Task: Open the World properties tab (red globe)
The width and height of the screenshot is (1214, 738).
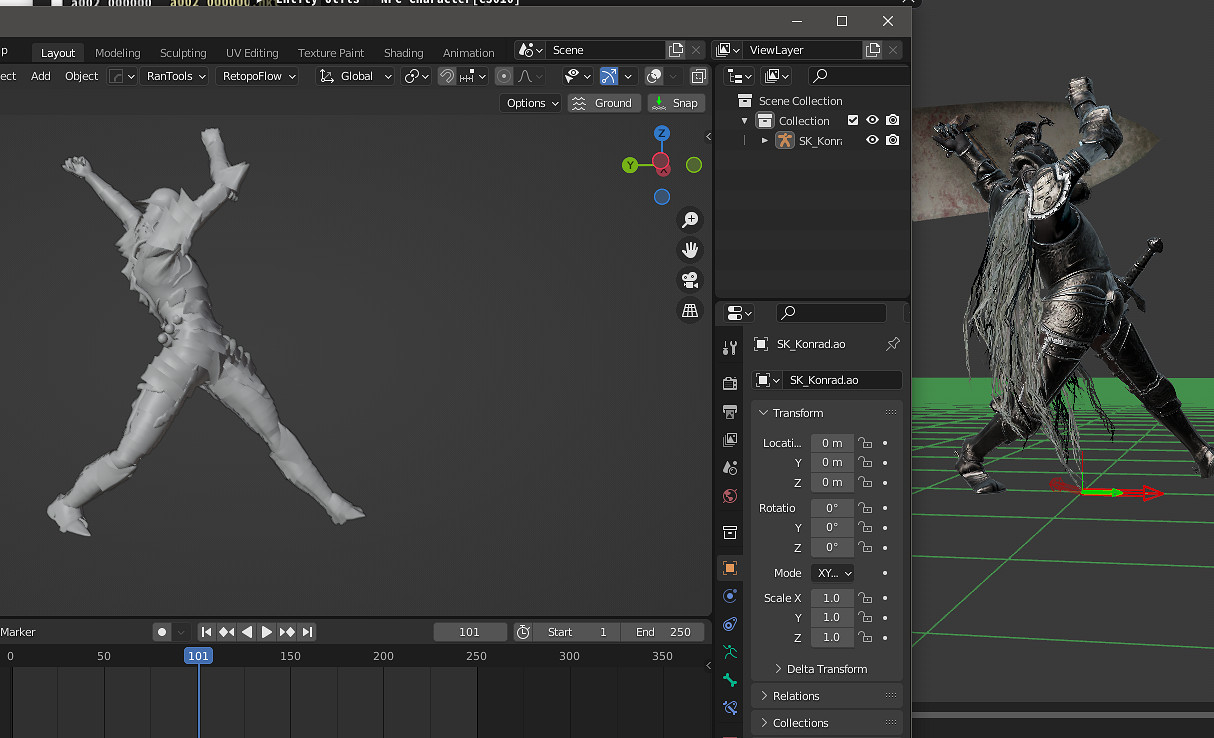Action: 730,496
